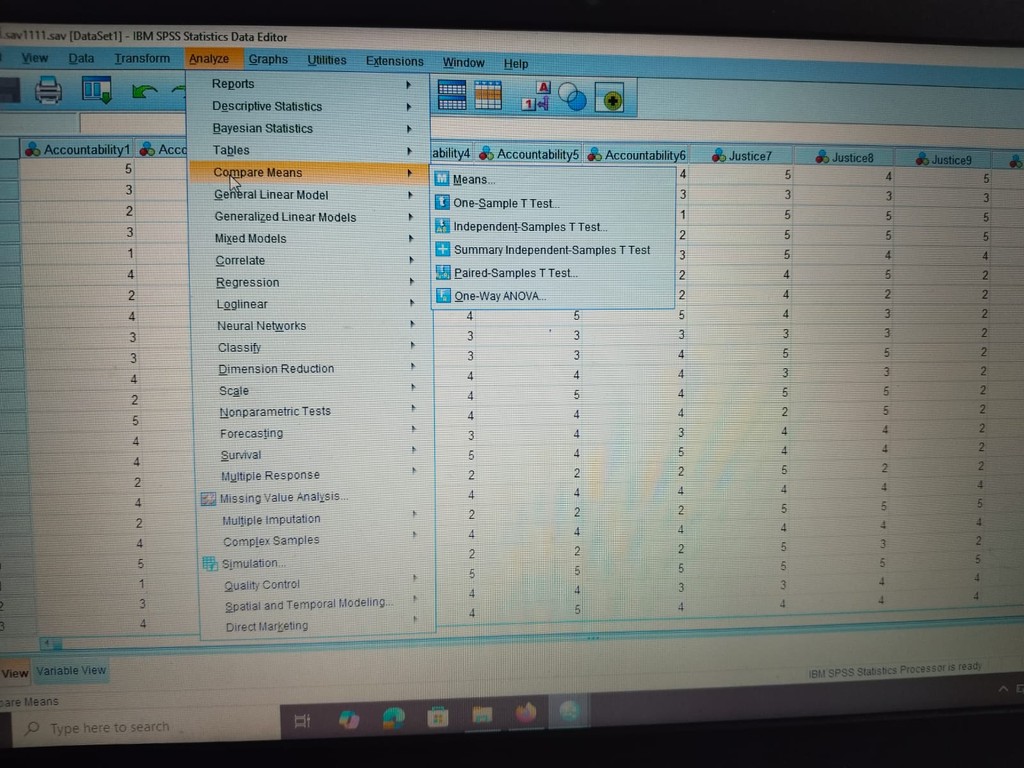Open Firefox from the taskbar
This screenshot has width=1024, height=768.
(526, 712)
